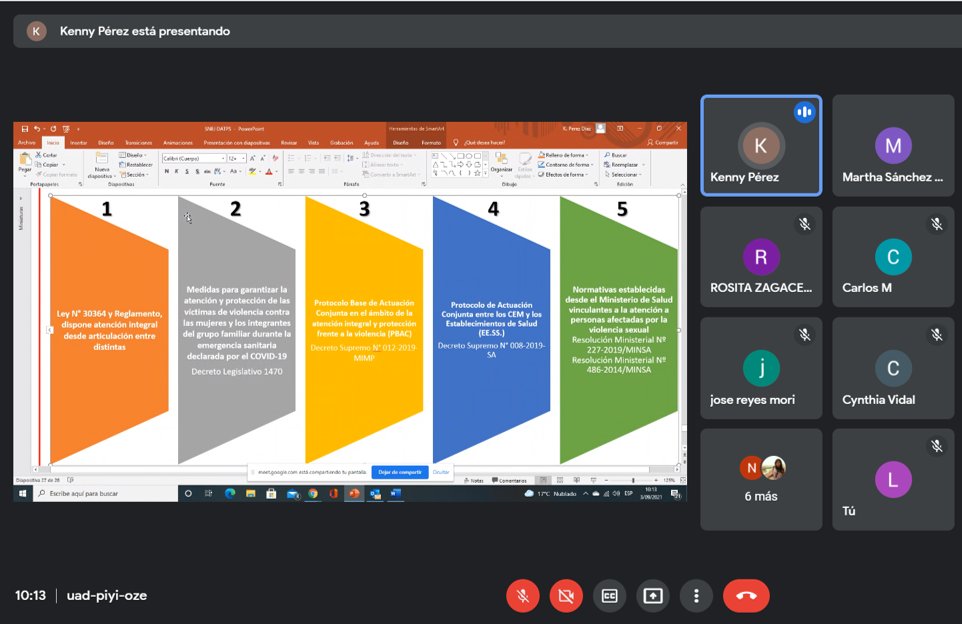Screen dimensions: 962x624
Task: Turn on the camera in Meet
Action: [566, 596]
